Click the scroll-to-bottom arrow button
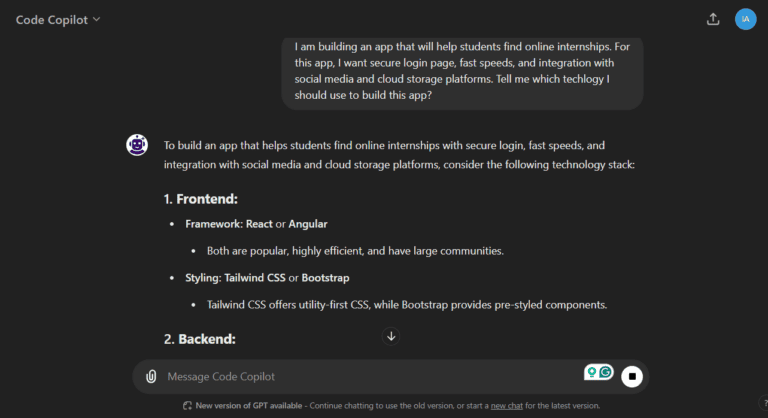 pos(391,336)
